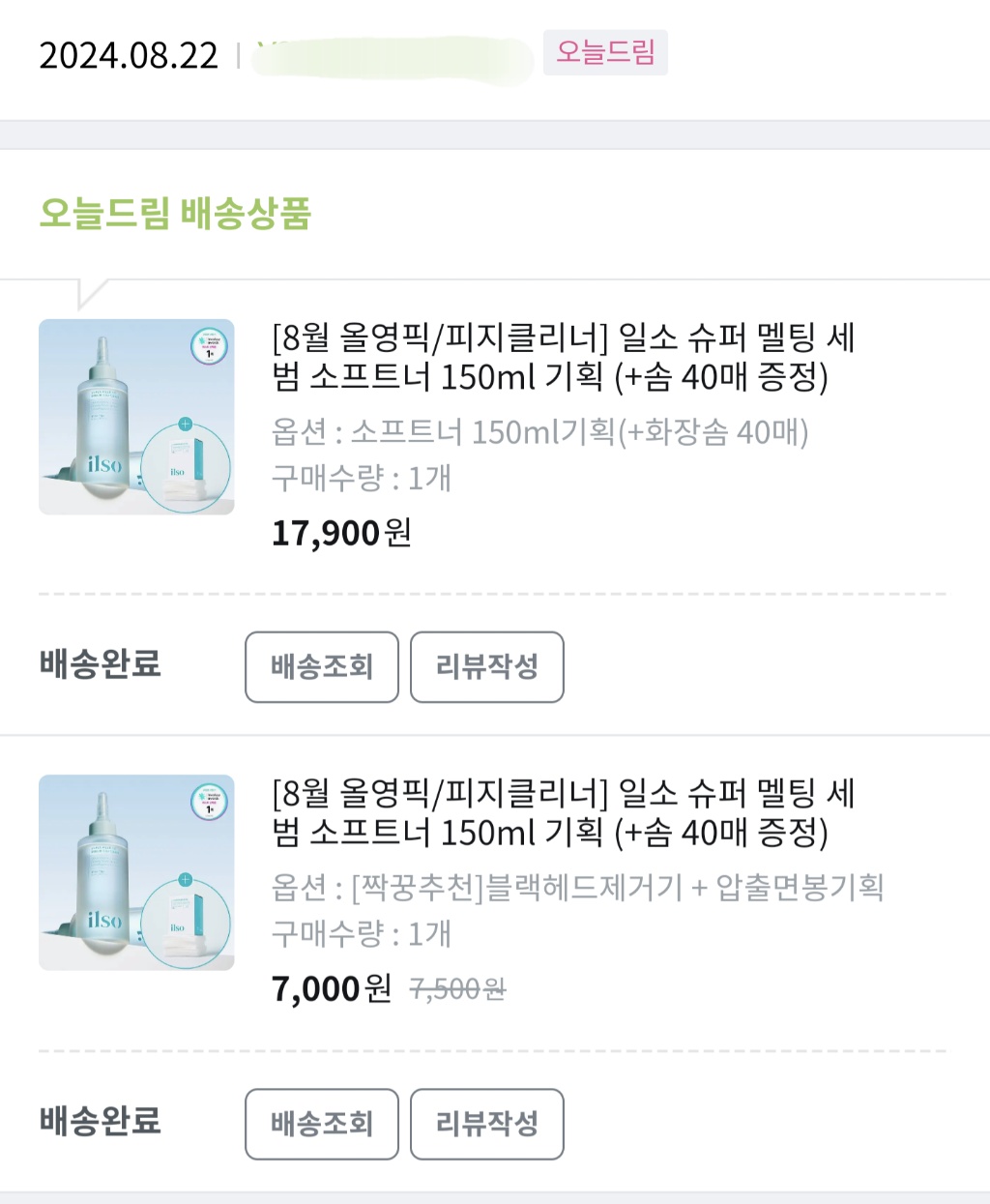Image resolution: width=990 pixels, height=1204 pixels.
Task: Open the product title above the 블랙헤드제거기 option
Action: click(x=563, y=812)
